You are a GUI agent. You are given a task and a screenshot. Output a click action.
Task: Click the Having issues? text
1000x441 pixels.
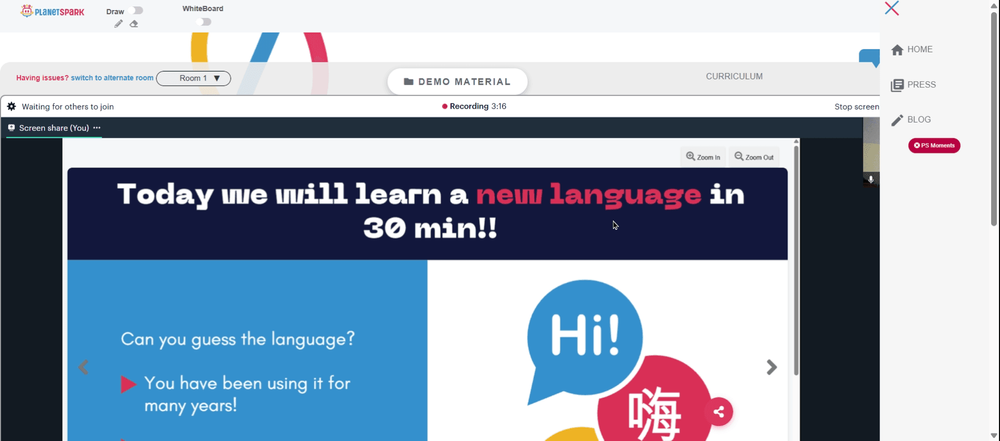click(x=42, y=78)
